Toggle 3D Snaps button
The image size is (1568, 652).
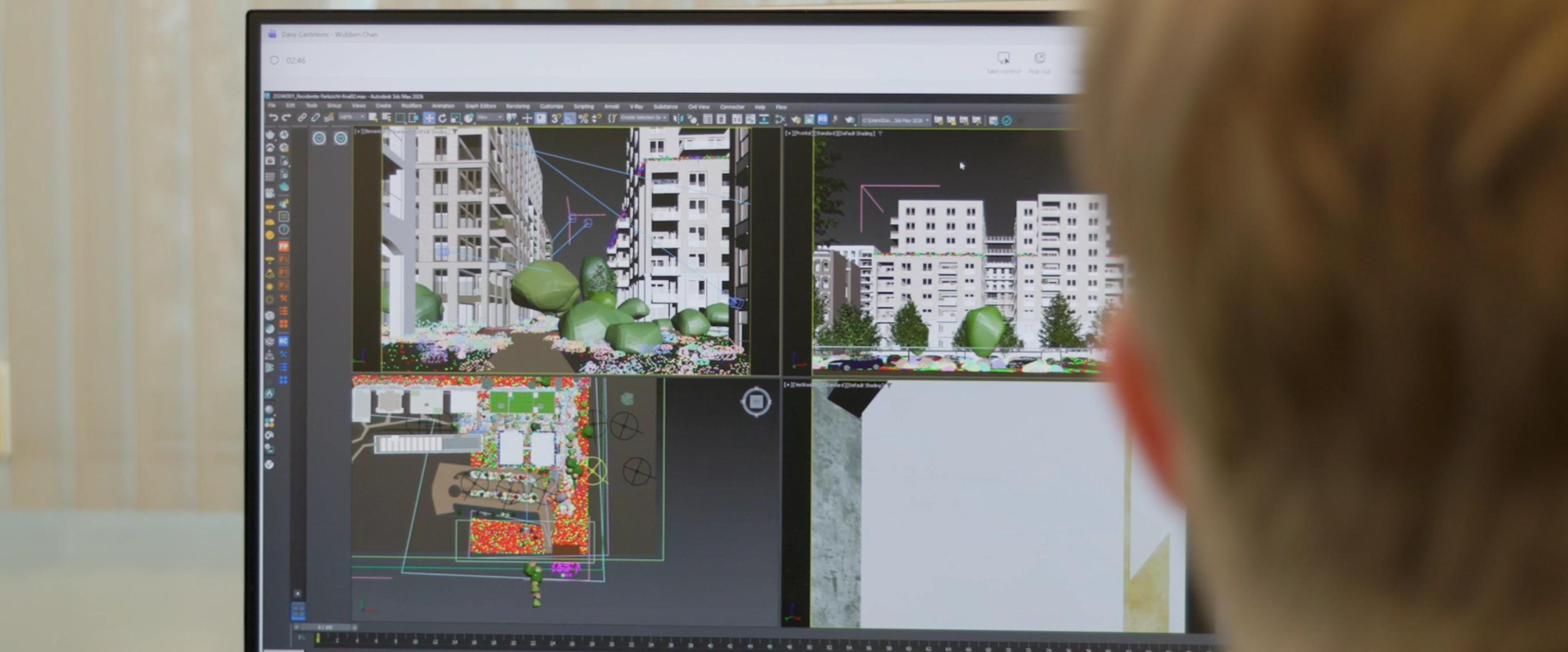click(x=555, y=119)
